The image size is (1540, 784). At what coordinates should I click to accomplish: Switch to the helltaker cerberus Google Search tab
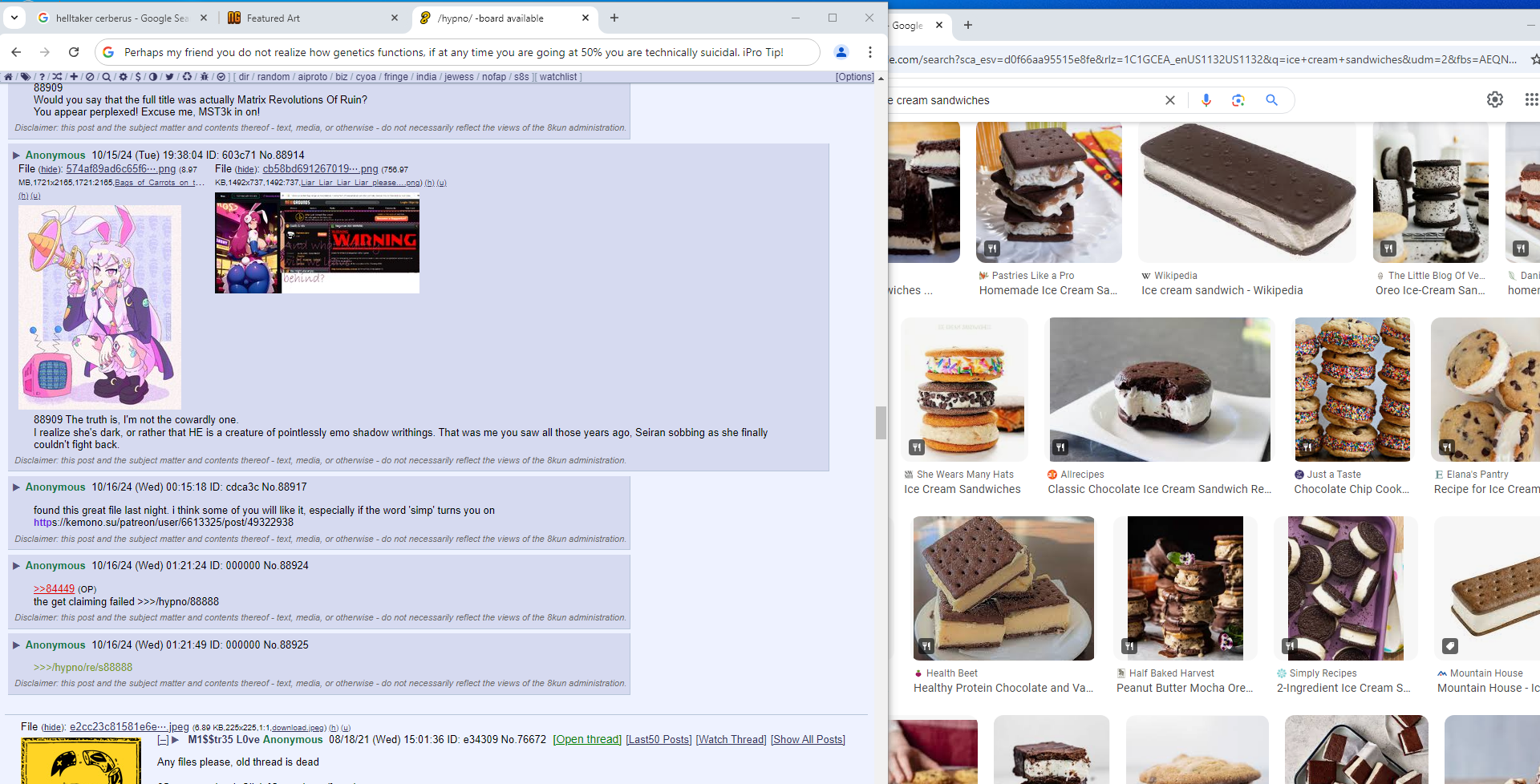[x=122, y=18]
